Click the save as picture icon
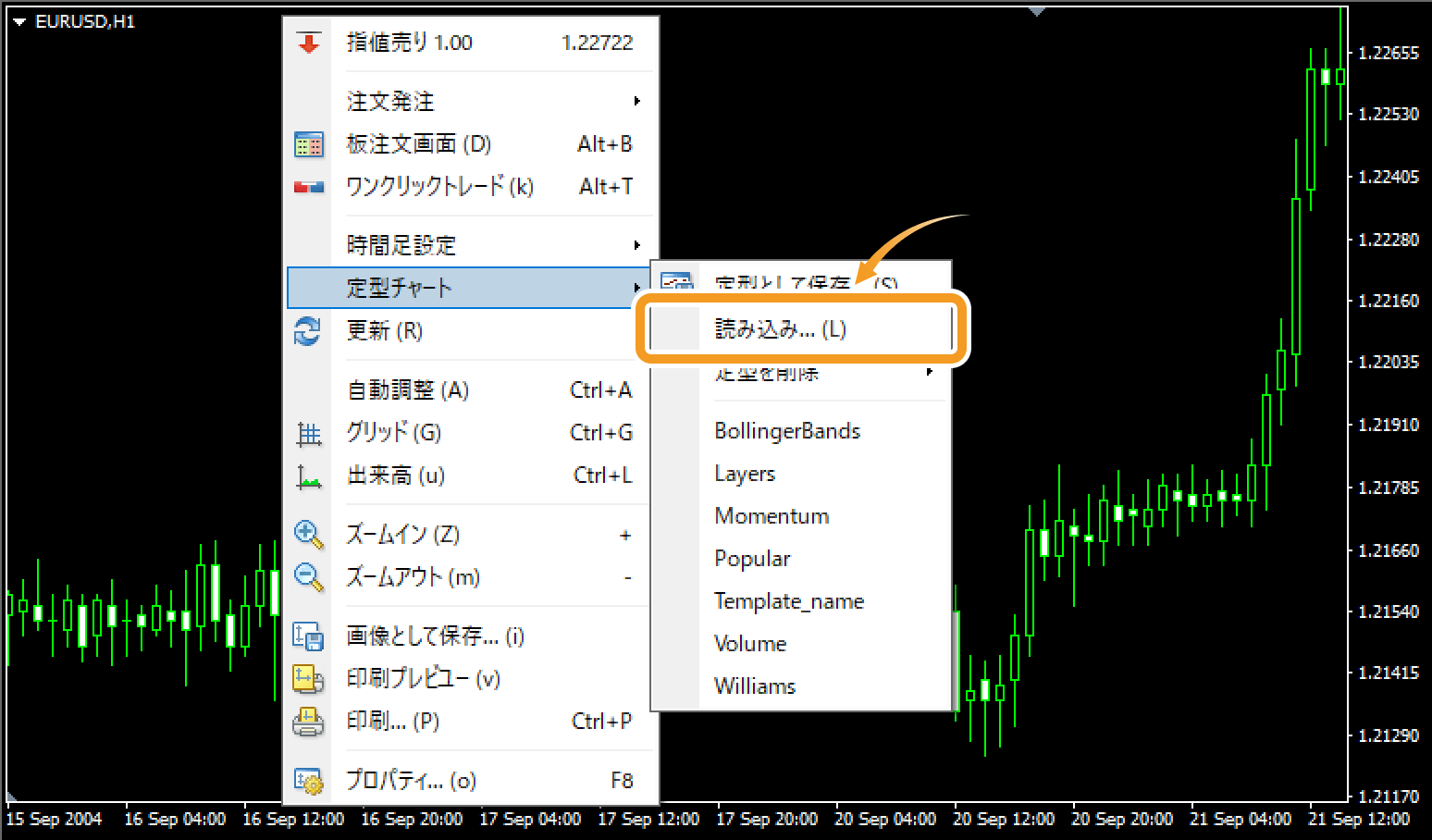Screen dimensions: 1432x840 pyautogui.click(x=308, y=636)
